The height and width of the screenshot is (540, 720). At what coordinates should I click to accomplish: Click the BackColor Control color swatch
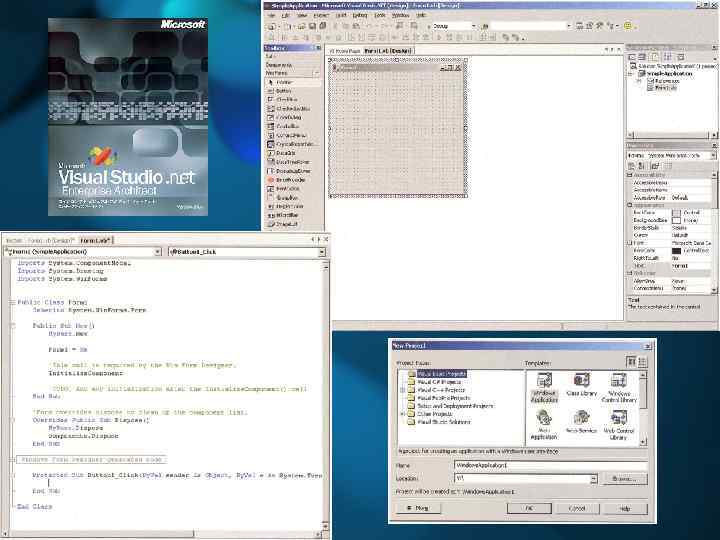[x=676, y=213]
